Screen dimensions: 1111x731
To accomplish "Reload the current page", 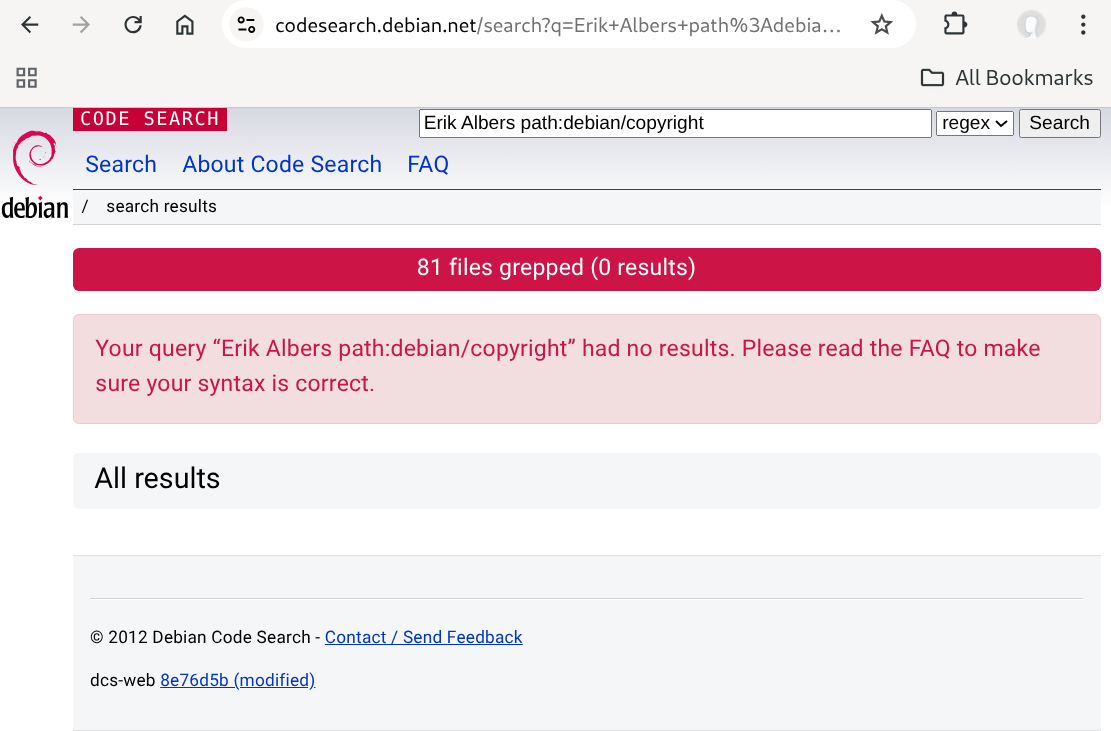I will [132, 24].
